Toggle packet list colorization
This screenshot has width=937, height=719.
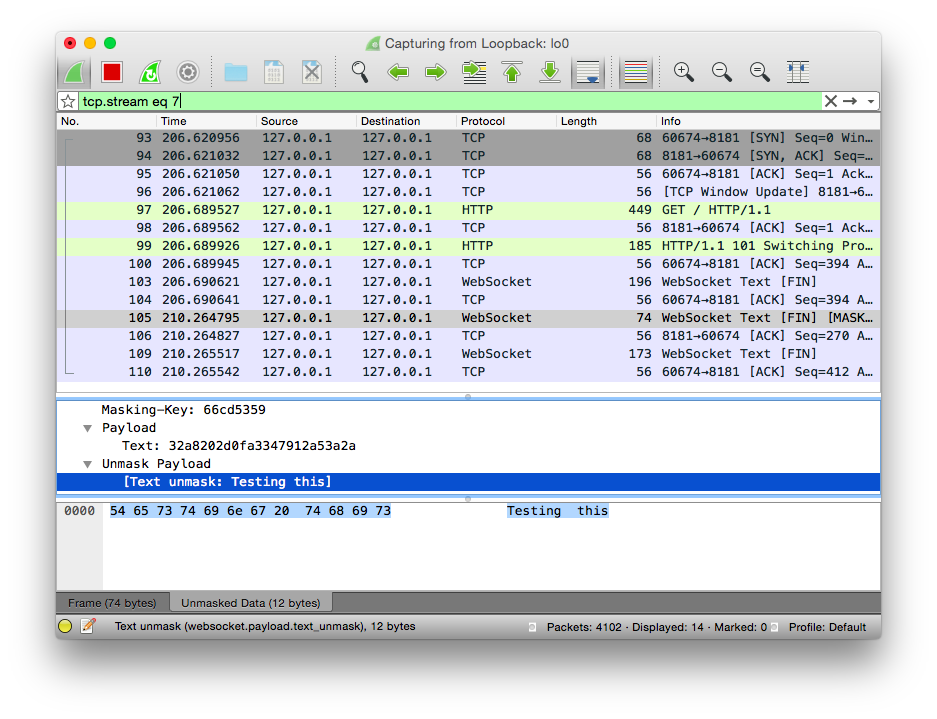point(635,72)
